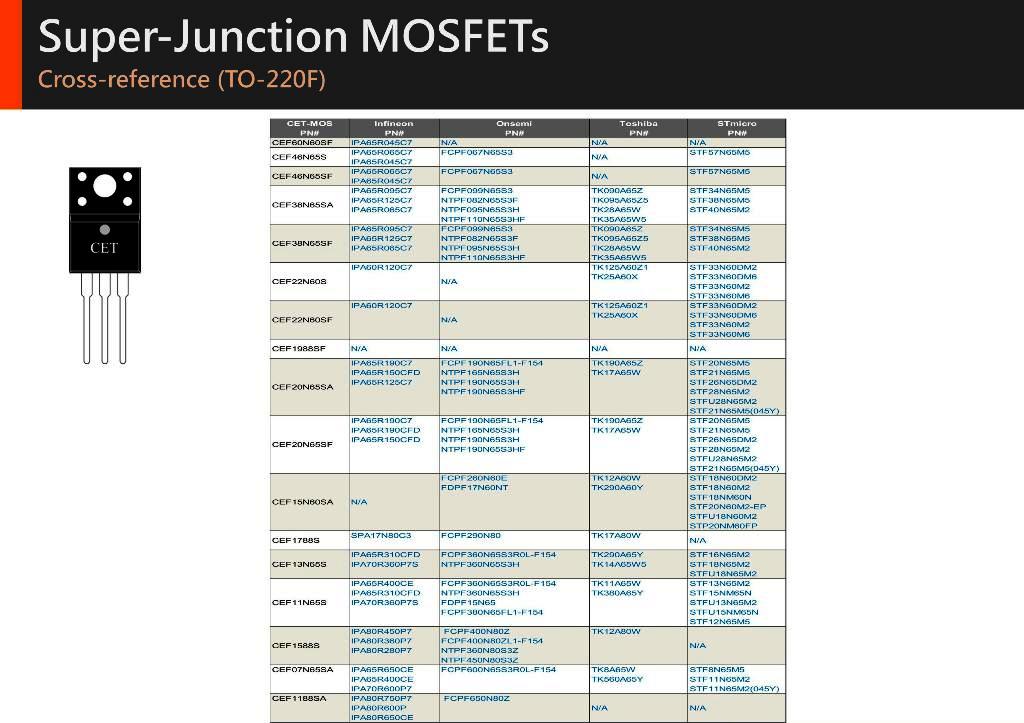Click the Super-Junction MOSFETs title
The width and height of the screenshot is (1024, 723).
[293, 37]
